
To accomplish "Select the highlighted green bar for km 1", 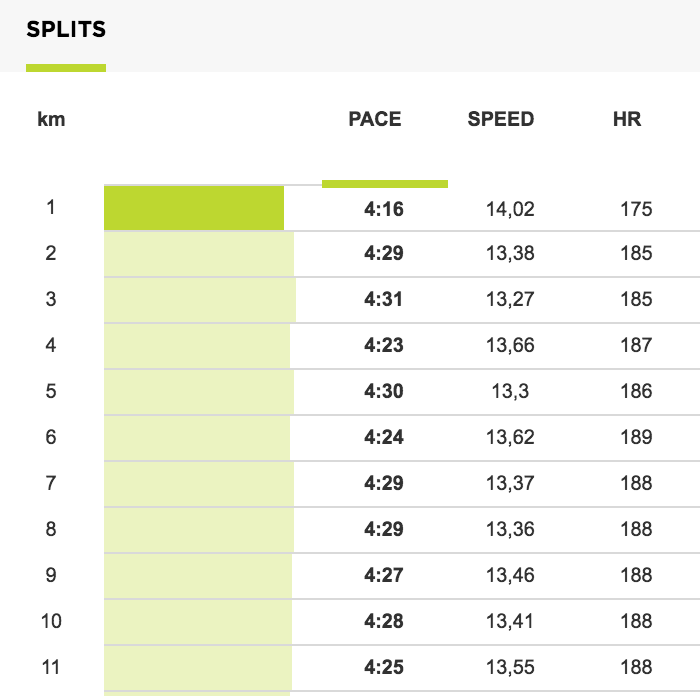I will point(194,208).
